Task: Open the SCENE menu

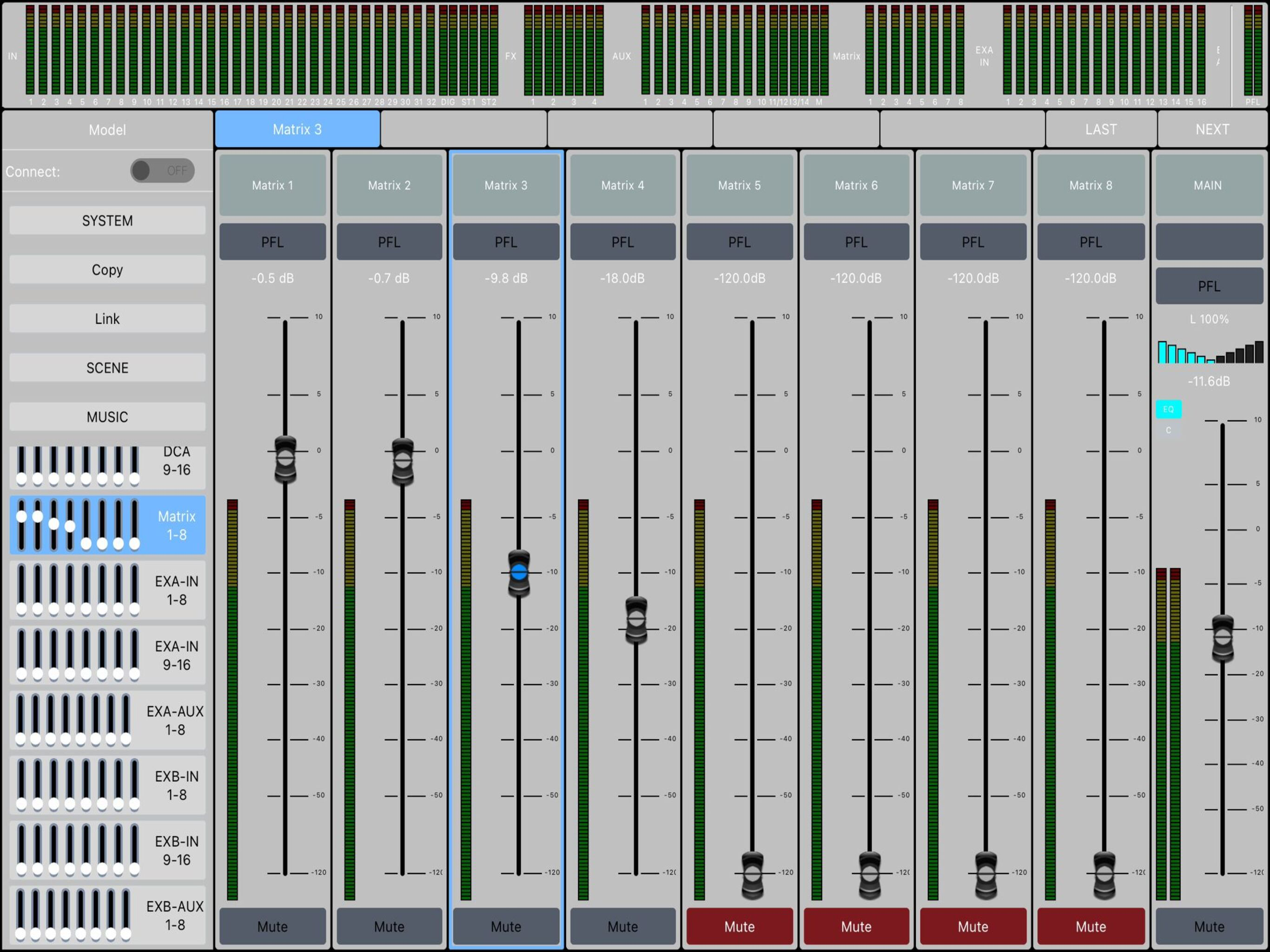Action: pos(107,368)
